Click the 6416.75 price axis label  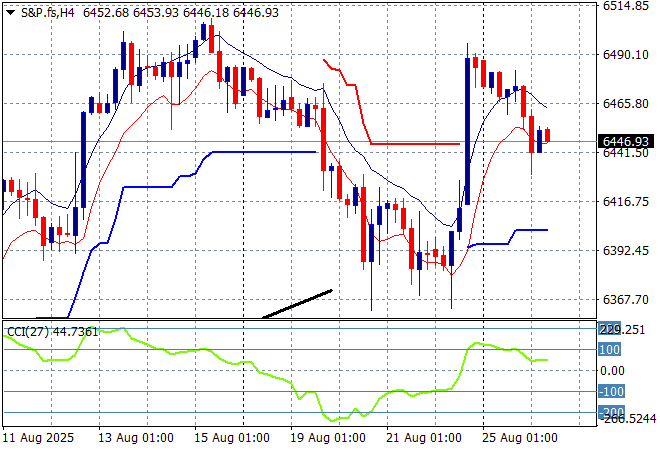pyautogui.click(x=625, y=201)
